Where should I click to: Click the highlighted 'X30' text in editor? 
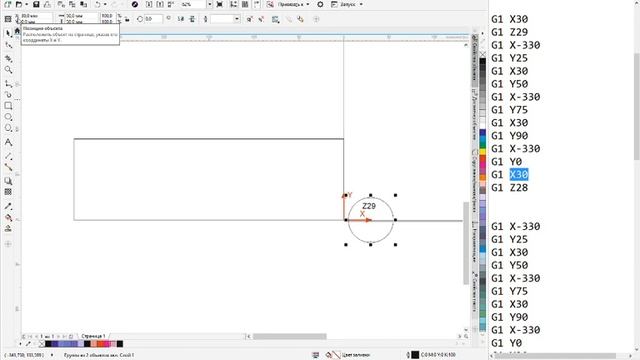[x=519, y=175]
